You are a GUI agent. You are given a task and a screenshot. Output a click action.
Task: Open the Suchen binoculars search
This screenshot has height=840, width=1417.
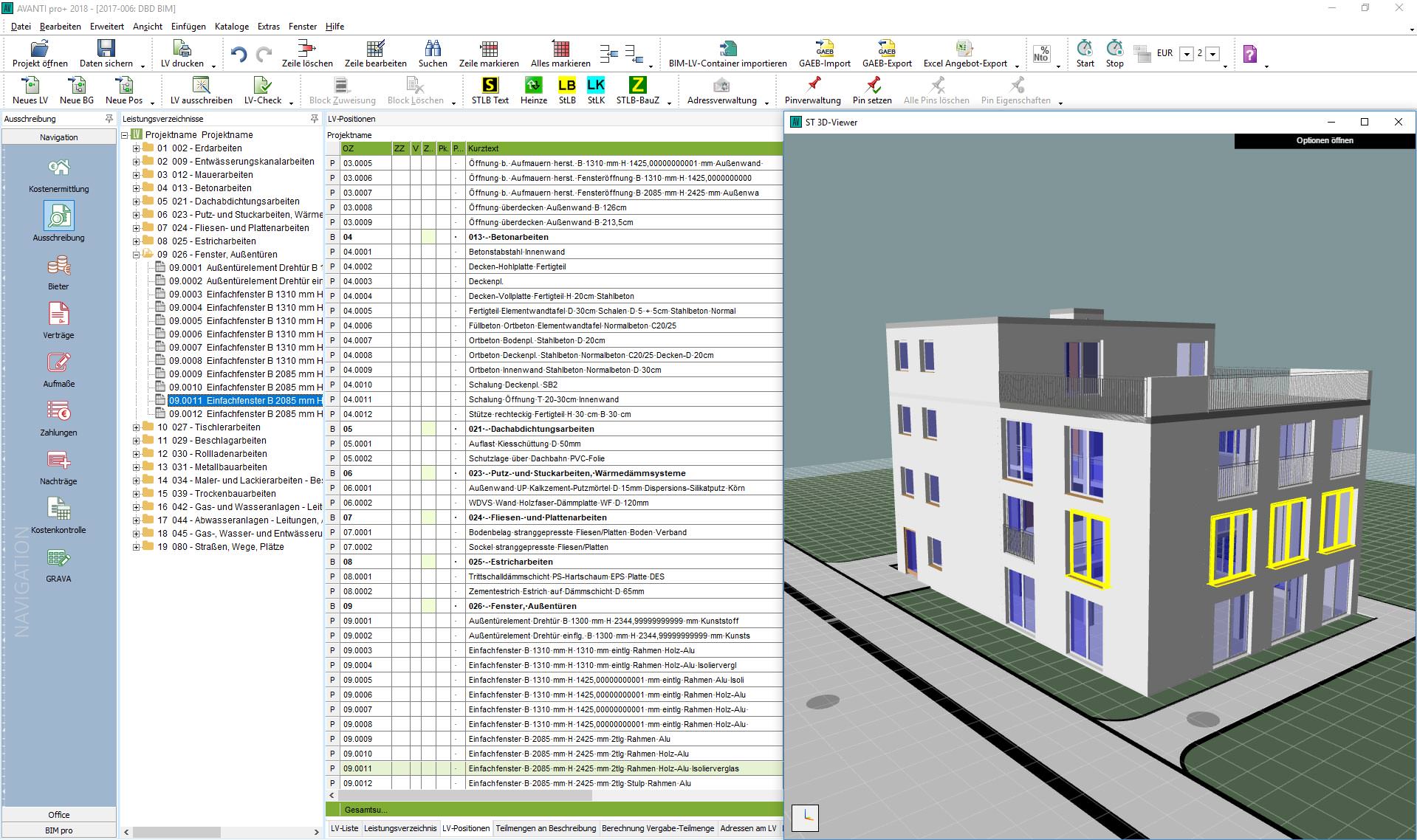433,54
